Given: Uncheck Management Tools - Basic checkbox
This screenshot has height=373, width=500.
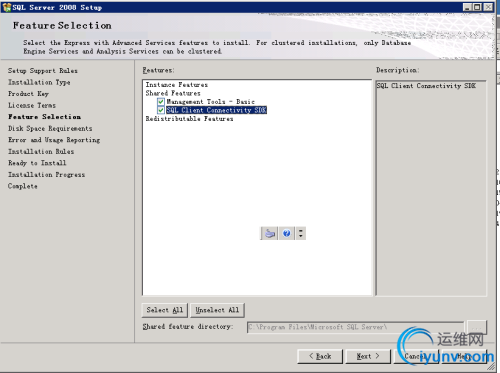Looking at the screenshot, I should pos(161,102).
